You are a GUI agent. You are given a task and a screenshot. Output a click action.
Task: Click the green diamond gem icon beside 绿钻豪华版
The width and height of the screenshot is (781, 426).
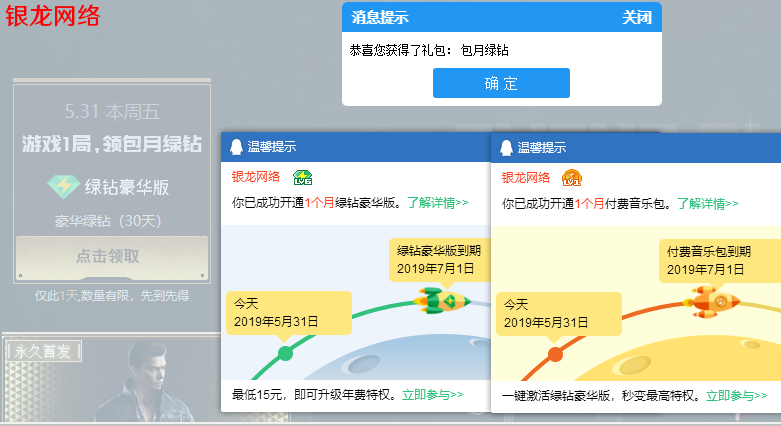(63, 187)
